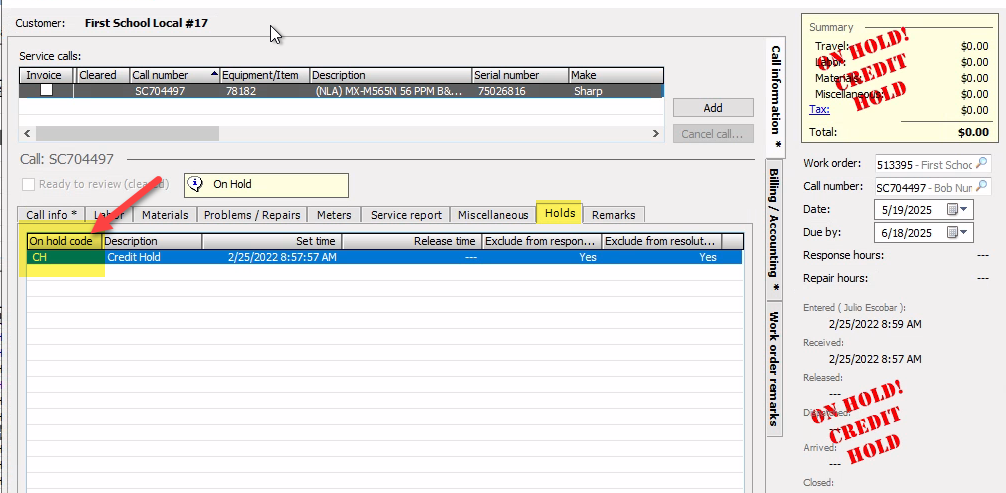Image resolution: width=1006 pixels, height=493 pixels.
Task: Open the Call info tab
Action: point(51,214)
